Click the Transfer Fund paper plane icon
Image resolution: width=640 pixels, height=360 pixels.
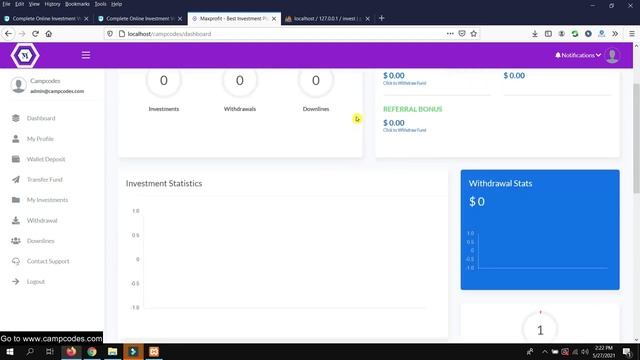coord(16,180)
